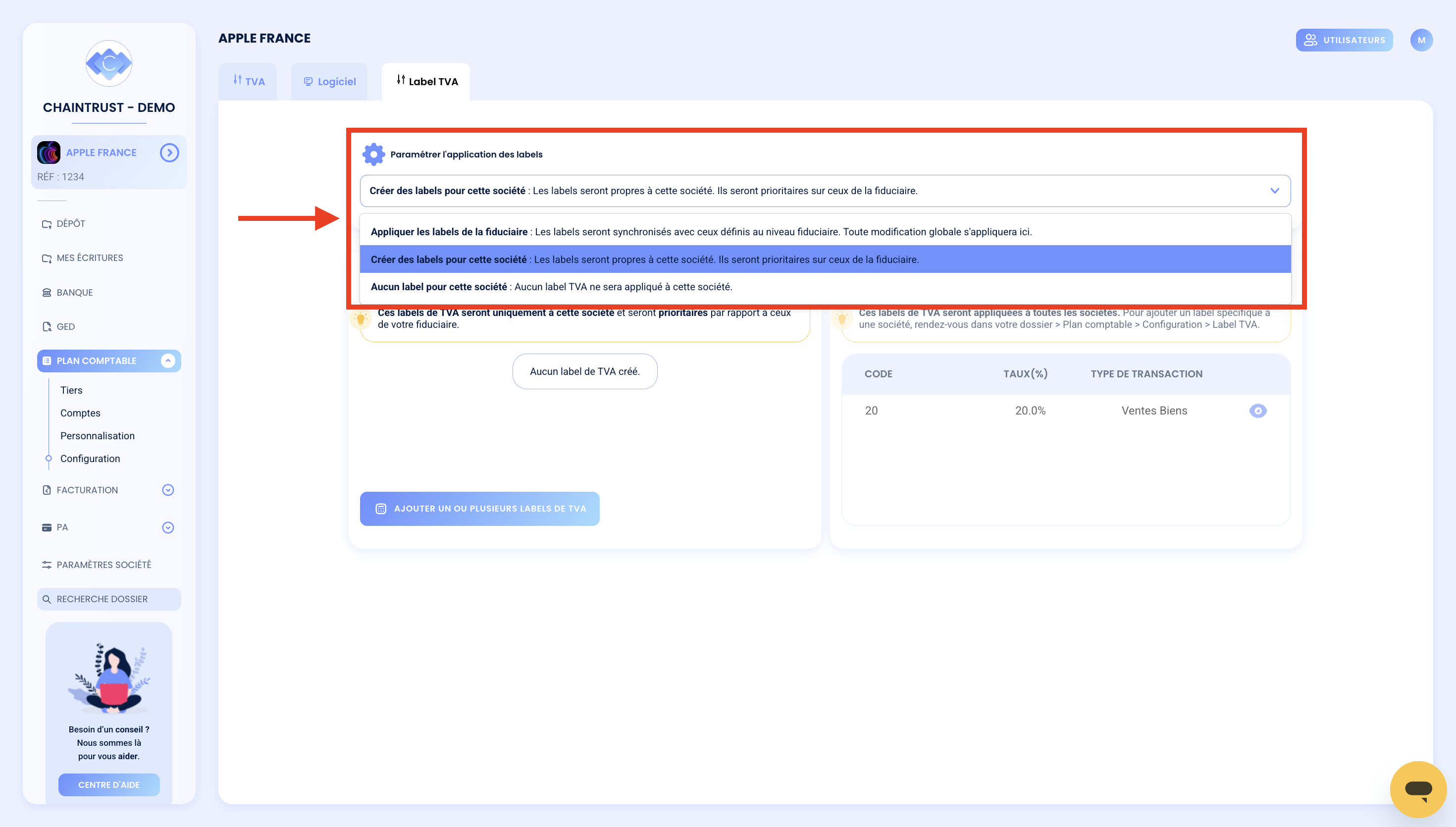Click the Aucun label de TVA créé message
Viewport: 1456px width, 827px height.
click(585, 371)
